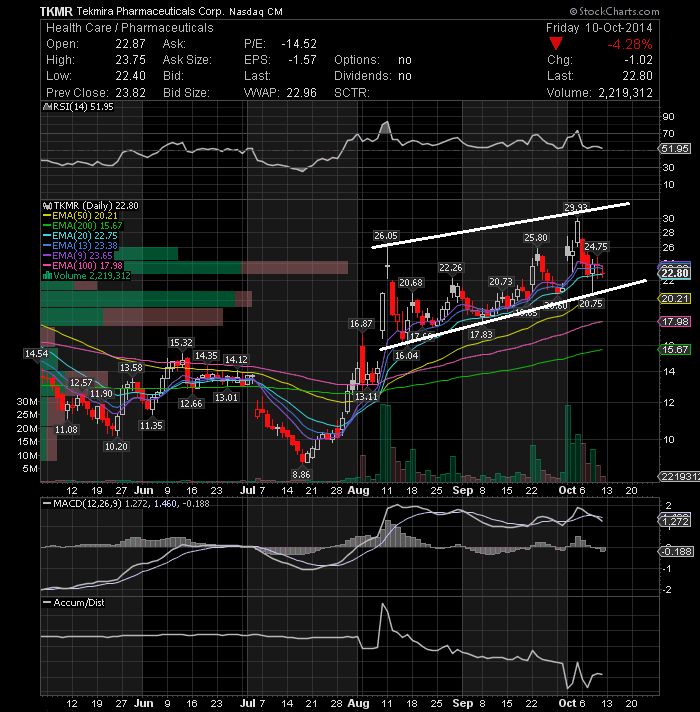The height and width of the screenshot is (712, 700).
Task: Click the candlestick icon before TKMR (Daily)
Action: pyautogui.click(x=47, y=206)
